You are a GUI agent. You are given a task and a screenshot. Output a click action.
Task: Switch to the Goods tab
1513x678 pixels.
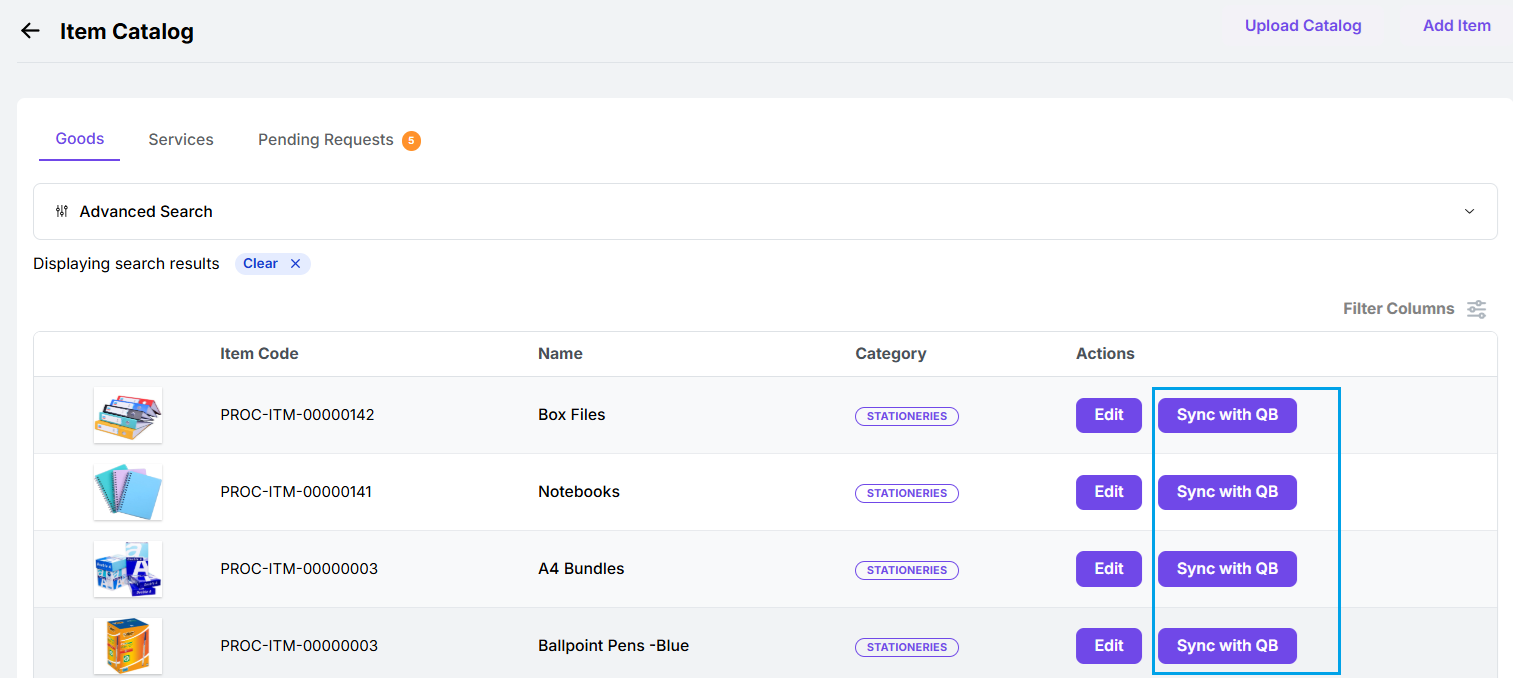point(80,139)
